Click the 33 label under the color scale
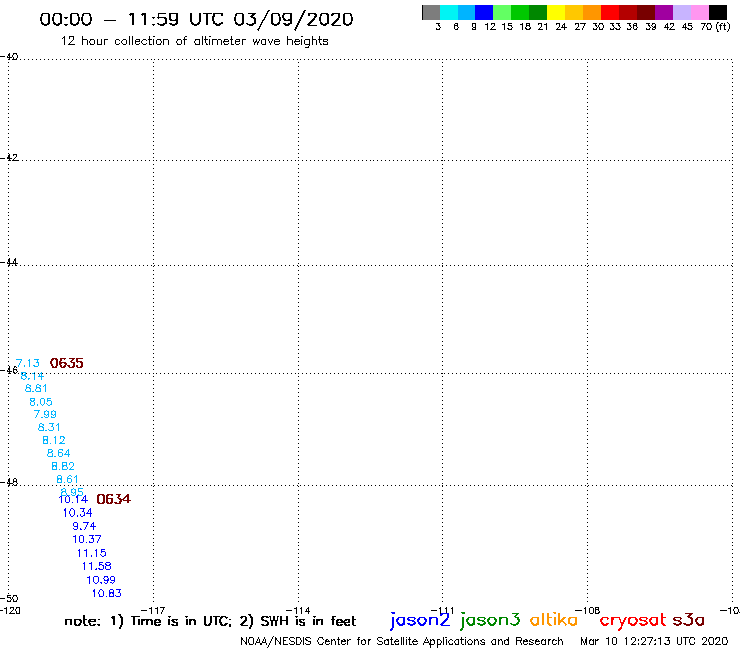Image resolution: width=740 pixels, height=650 pixels. click(614, 26)
